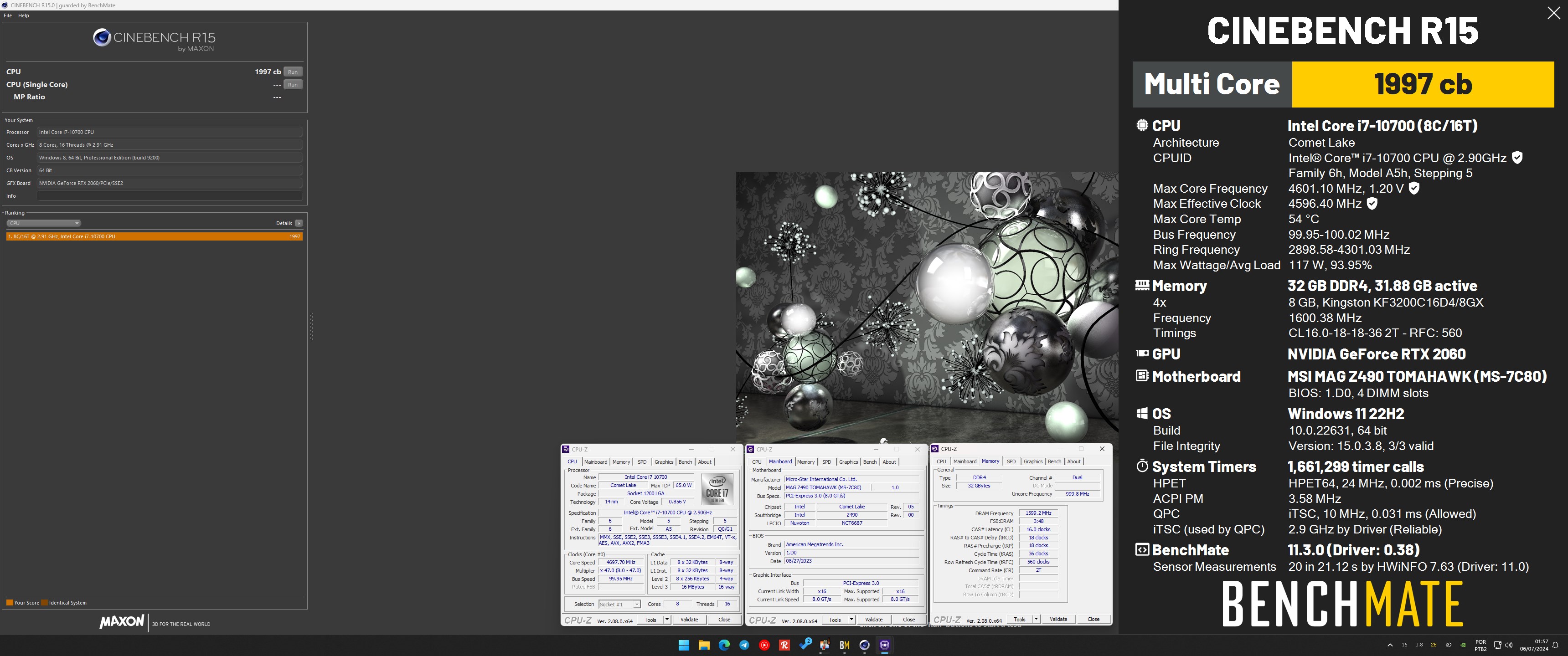Click Validate in first CPU-Z window

(689, 620)
